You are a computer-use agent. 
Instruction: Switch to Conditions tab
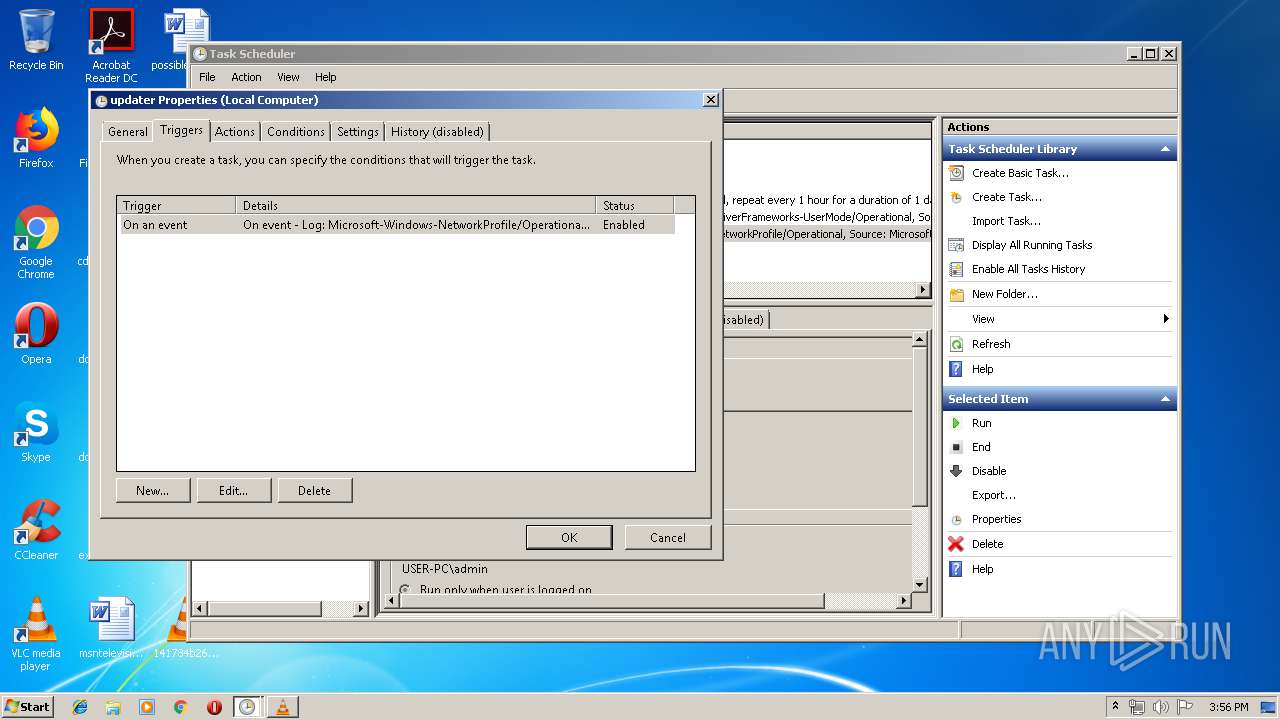(296, 132)
